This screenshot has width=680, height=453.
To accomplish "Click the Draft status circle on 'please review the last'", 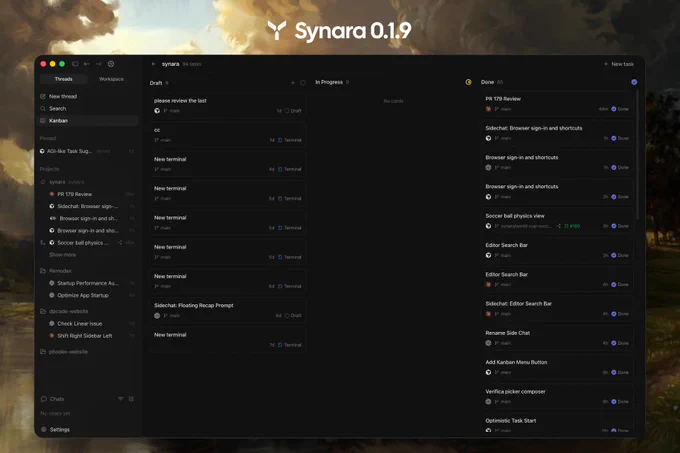I will point(287,111).
